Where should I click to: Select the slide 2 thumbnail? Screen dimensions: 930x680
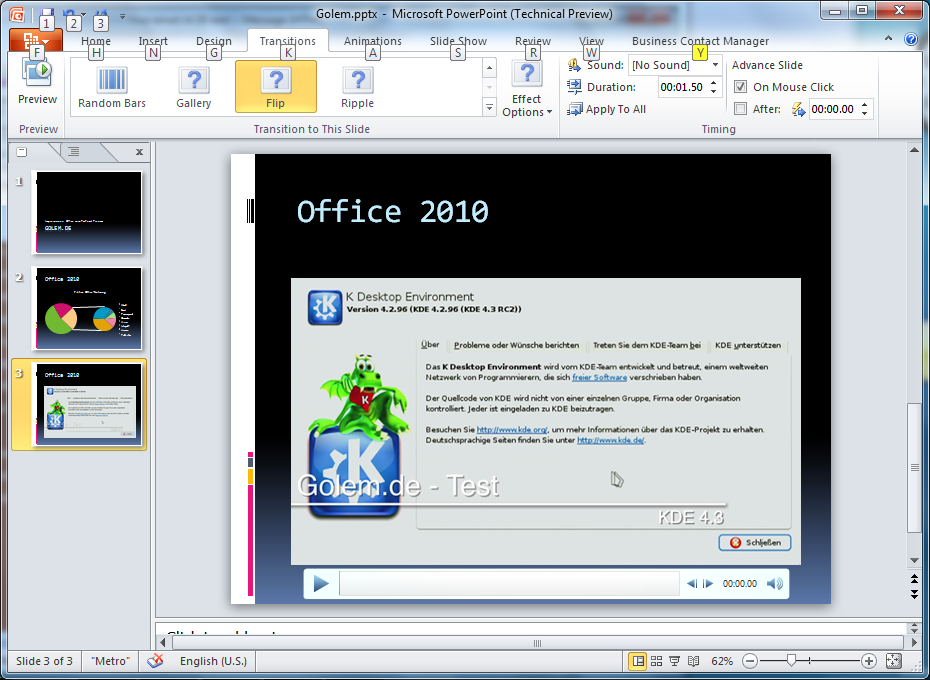pos(88,309)
